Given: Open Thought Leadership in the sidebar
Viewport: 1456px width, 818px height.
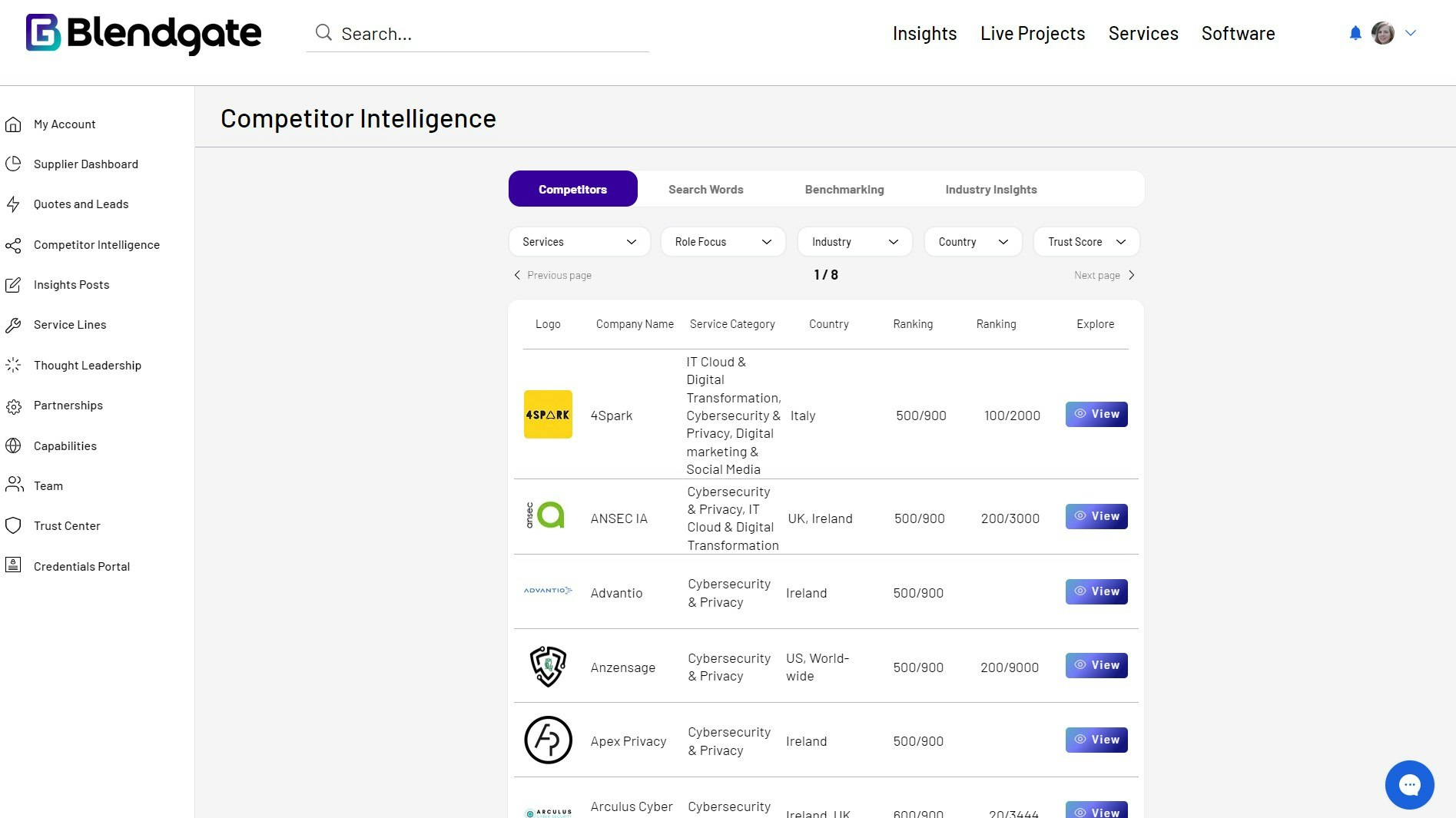Looking at the screenshot, I should pyautogui.click(x=88, y=366).
